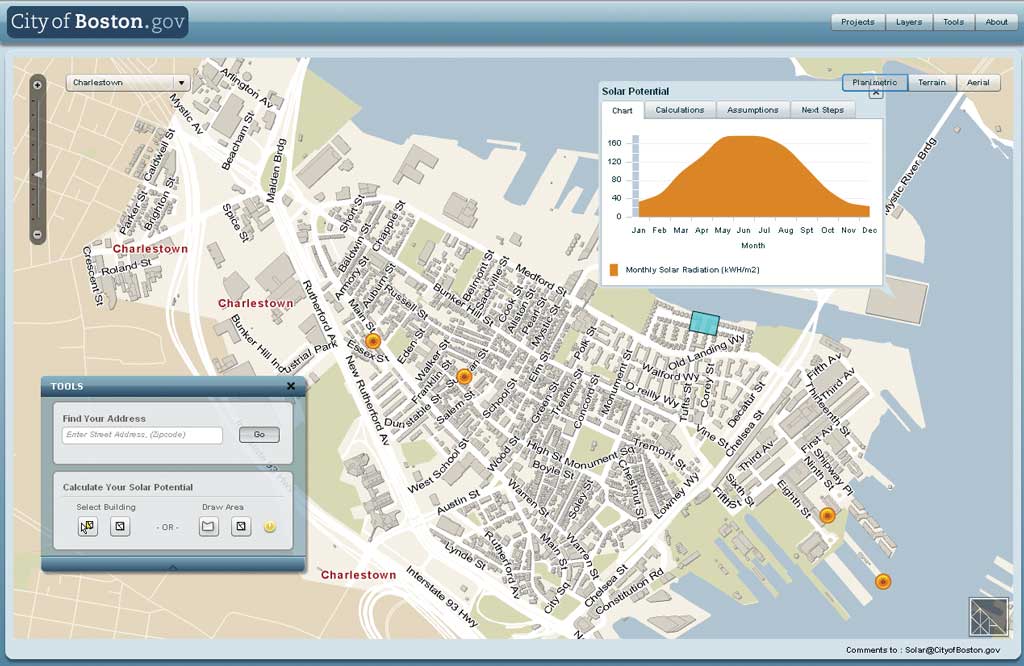
Task: Click the Monthly Solar Radiation legend swatch
Action: [x=613, y=270]
